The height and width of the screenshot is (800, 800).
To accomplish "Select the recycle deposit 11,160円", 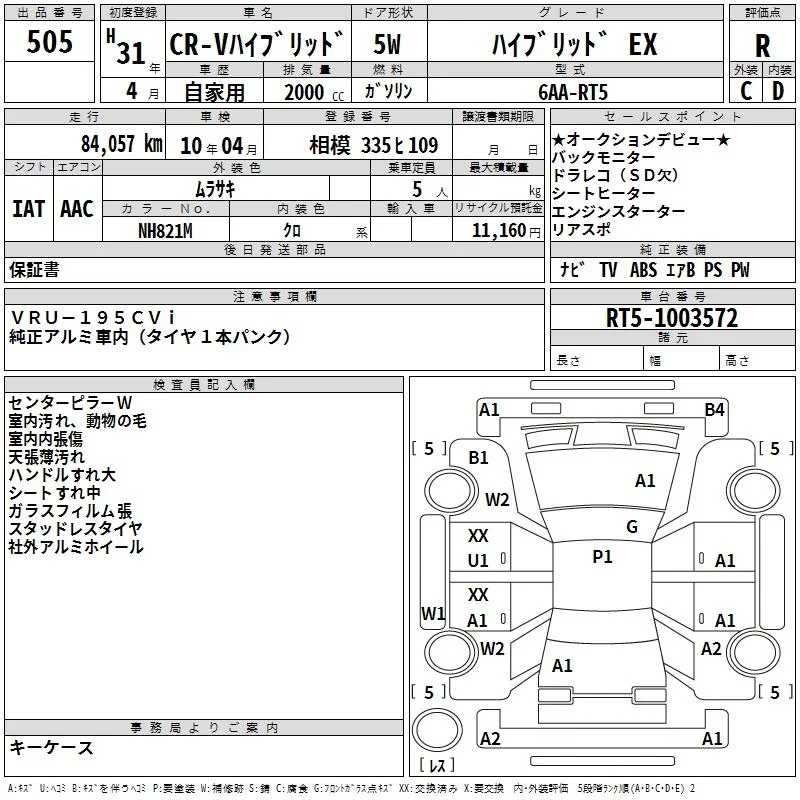I will point(506,231).
